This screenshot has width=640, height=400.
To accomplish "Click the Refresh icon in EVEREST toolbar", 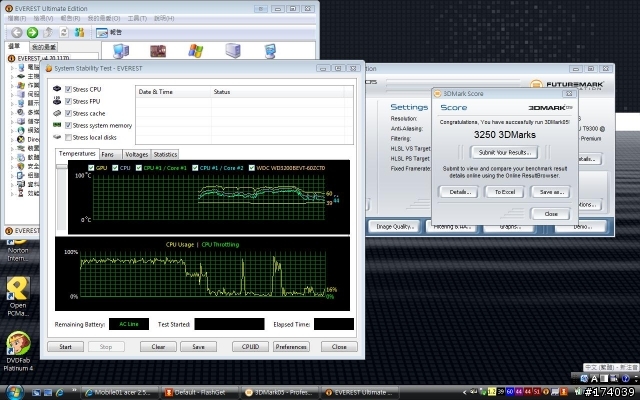I will (x=64, y=32).
